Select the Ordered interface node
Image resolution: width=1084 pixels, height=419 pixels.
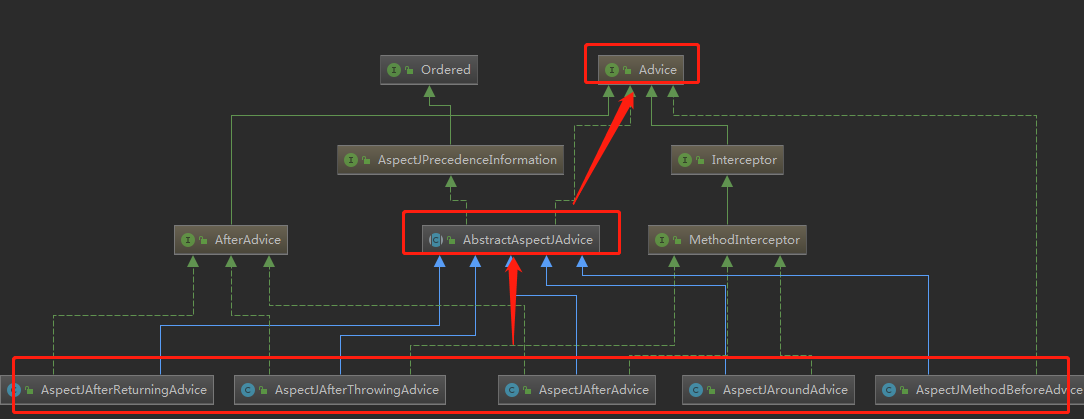tap(429, 70)
